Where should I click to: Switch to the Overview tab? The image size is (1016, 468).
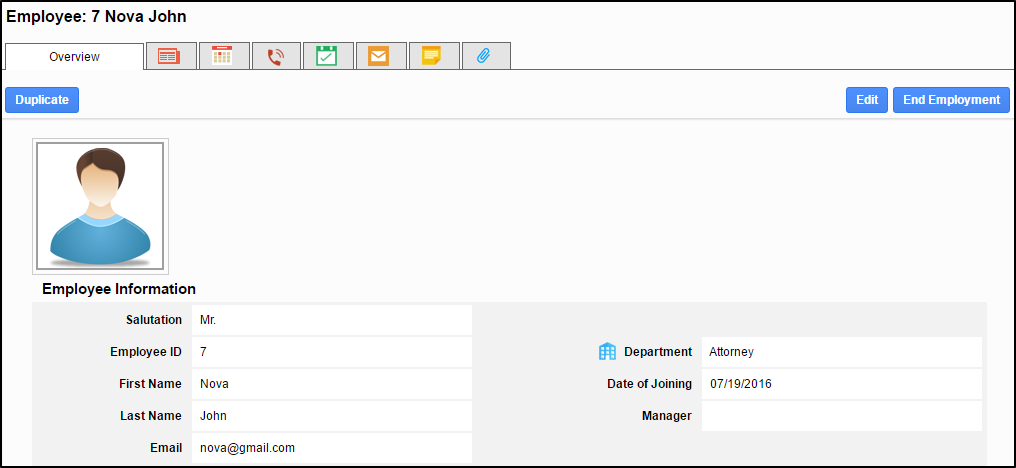(75, 57)
